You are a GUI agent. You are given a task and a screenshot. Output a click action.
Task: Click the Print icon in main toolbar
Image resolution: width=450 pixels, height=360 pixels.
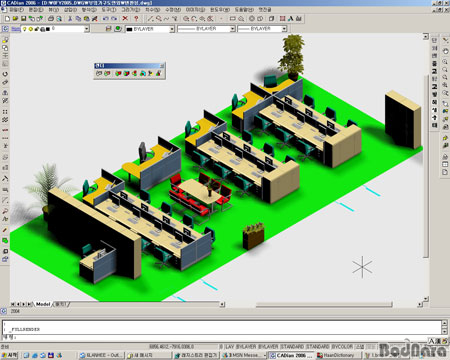(51, 19)
